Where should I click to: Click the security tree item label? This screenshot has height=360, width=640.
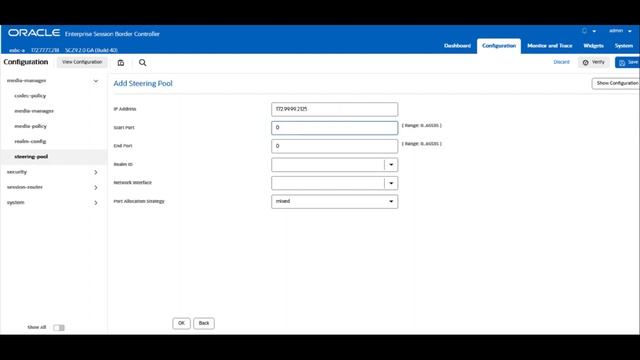[x=17, y=172]
